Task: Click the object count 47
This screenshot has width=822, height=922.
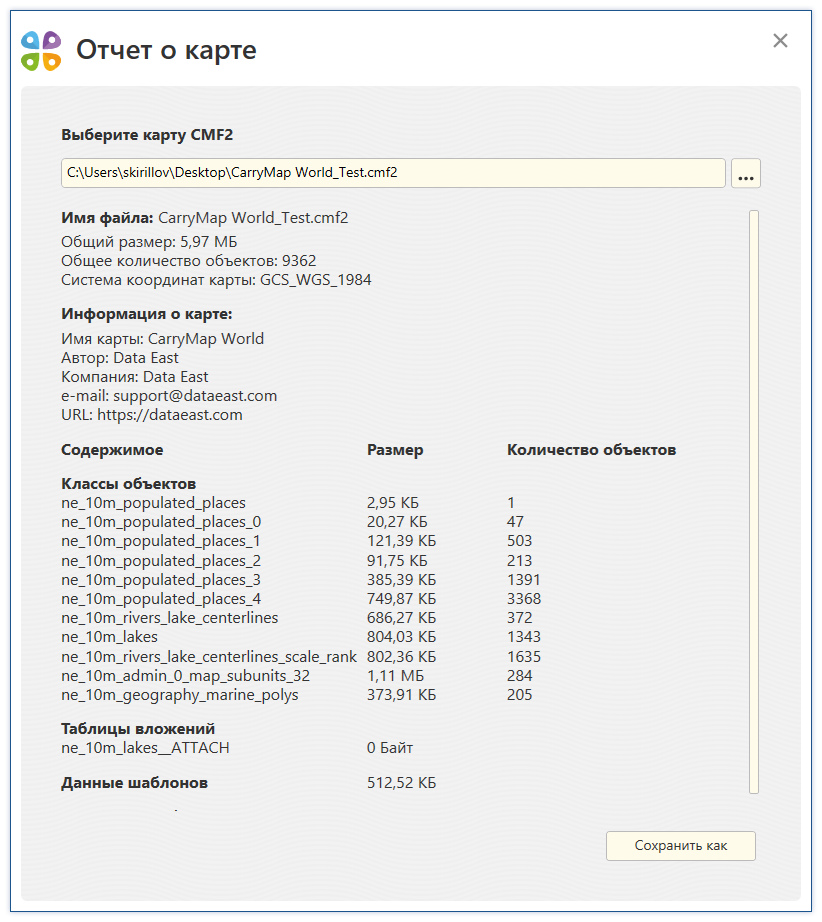Action: pyautogui.click(x=515, y=522)
